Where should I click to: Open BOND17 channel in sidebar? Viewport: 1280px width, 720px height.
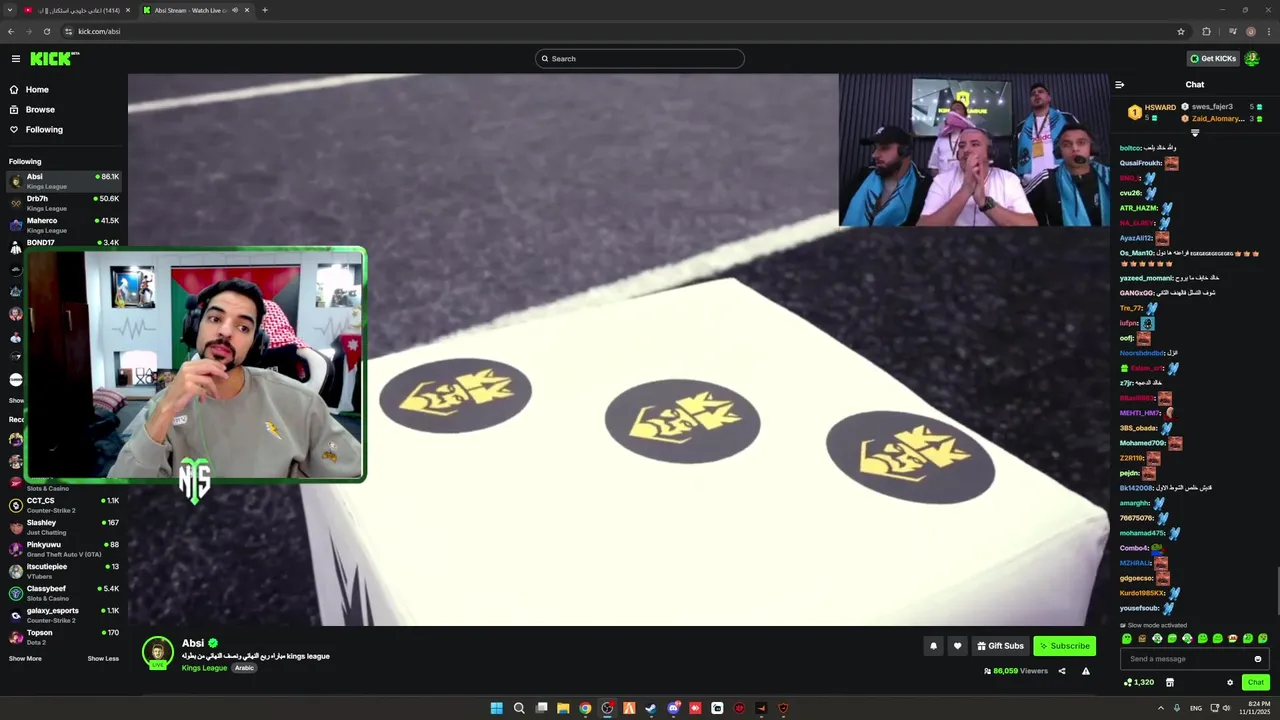64,243
